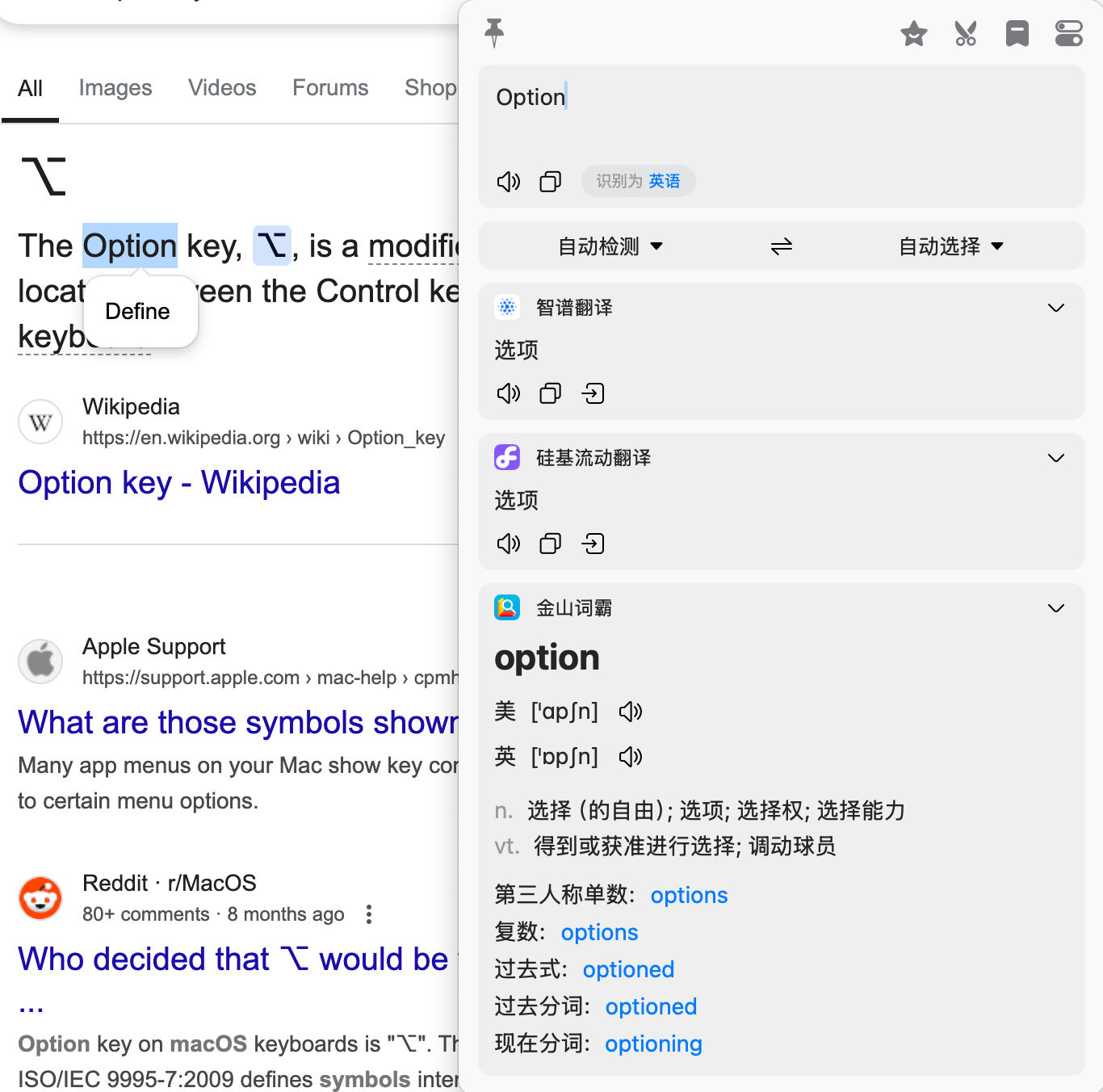Open the 自动检测 source language dropdown
The image size is (1103, 1092).
[x=610, y=246]
